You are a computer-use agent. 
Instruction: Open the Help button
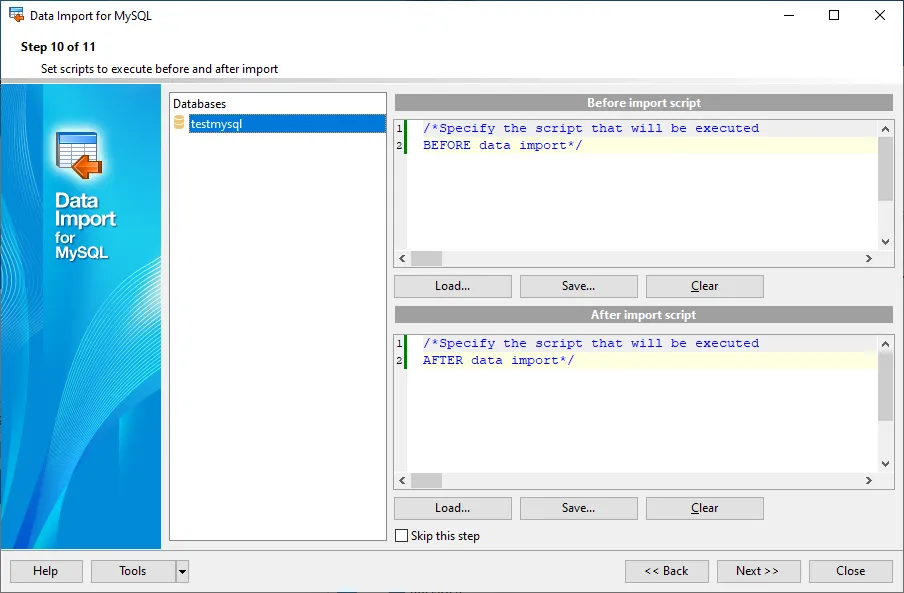tap(46, 571)
